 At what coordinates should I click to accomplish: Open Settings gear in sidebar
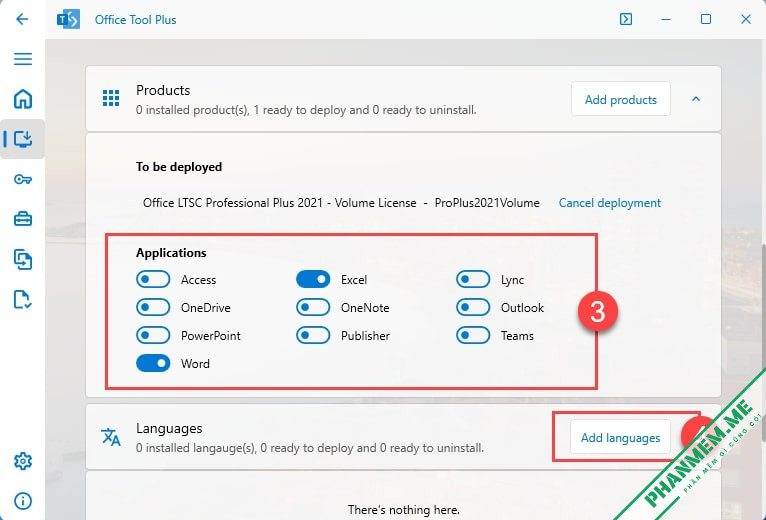tap(23, 460)
